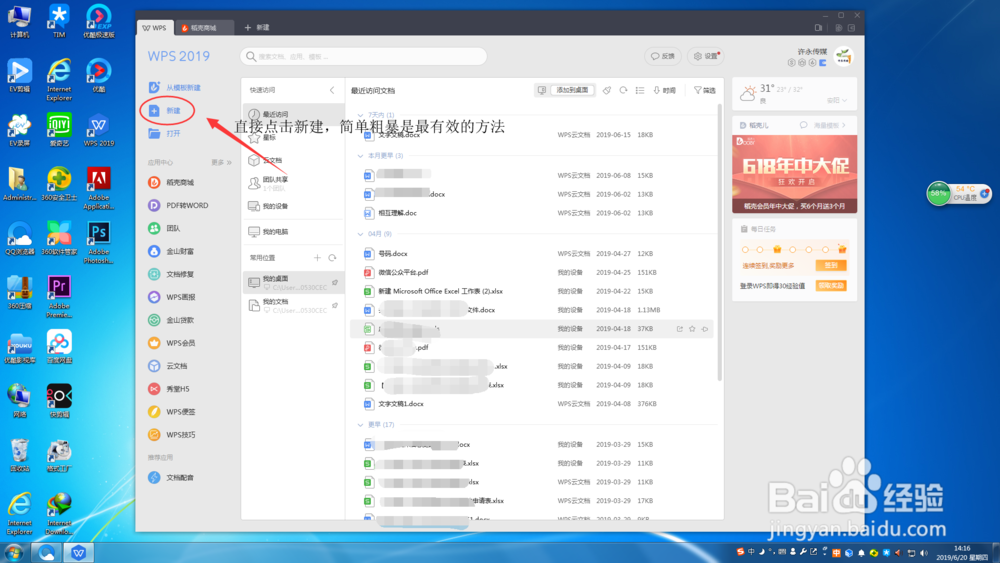Add a common location with plus icon
This screenshot has width=1000, height=563.
tap(317, 258)
